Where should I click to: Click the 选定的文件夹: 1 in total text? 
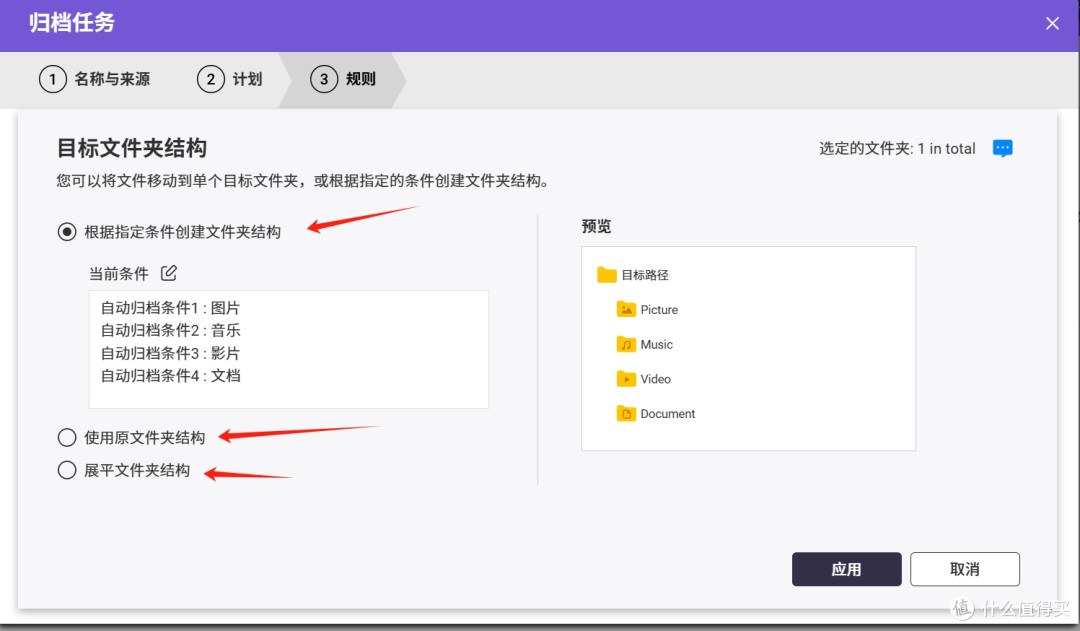pyautogui.click(x=897, y=149)
